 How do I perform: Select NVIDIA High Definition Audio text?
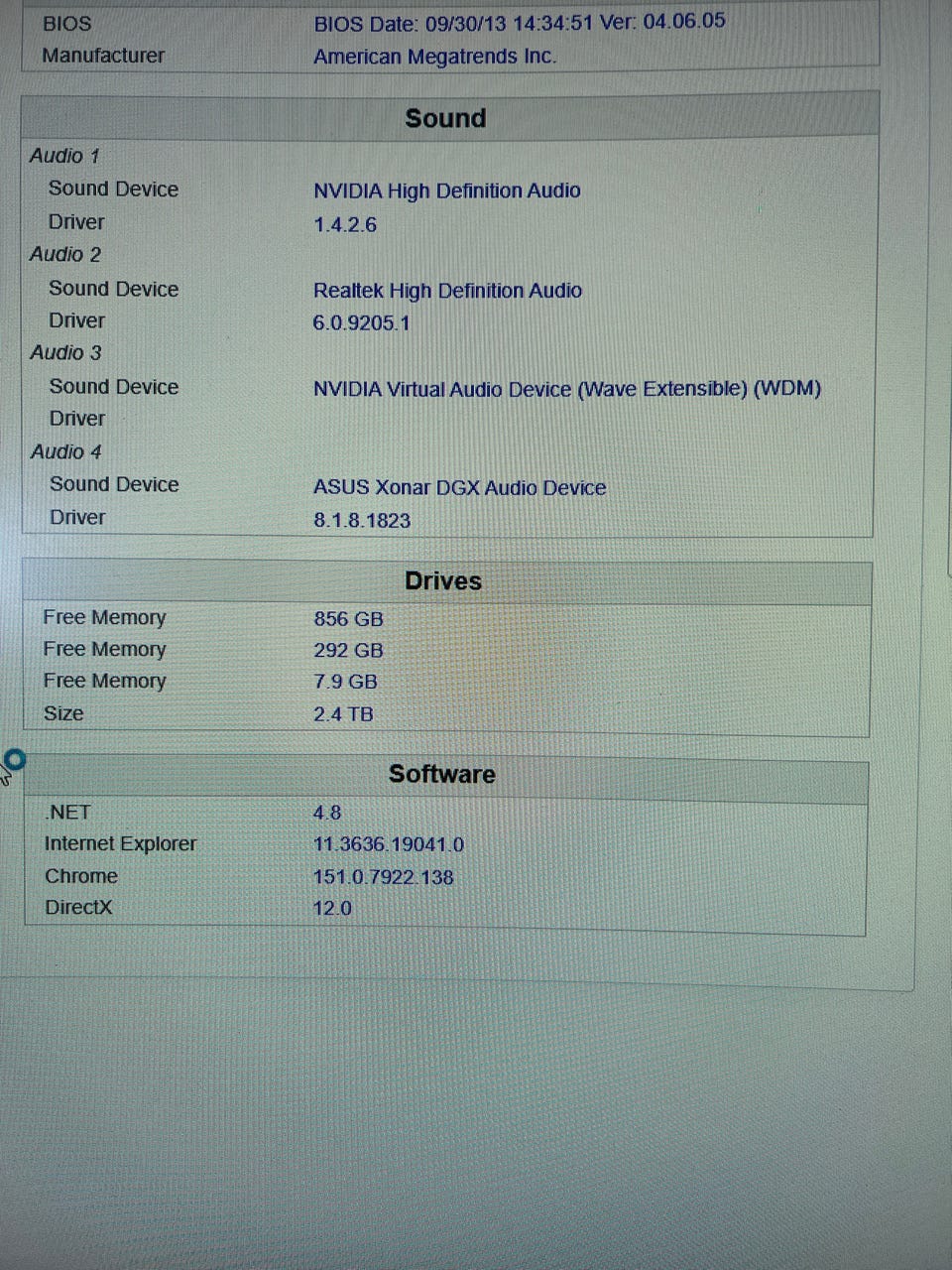pyautogui.click(x=447, y=190)
